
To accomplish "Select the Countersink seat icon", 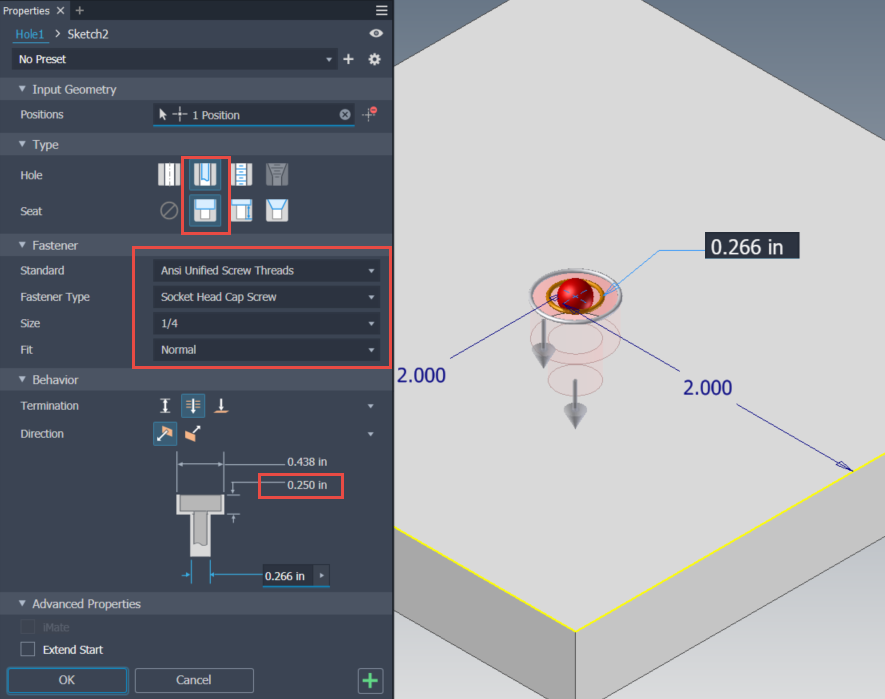I will (277, 211).
